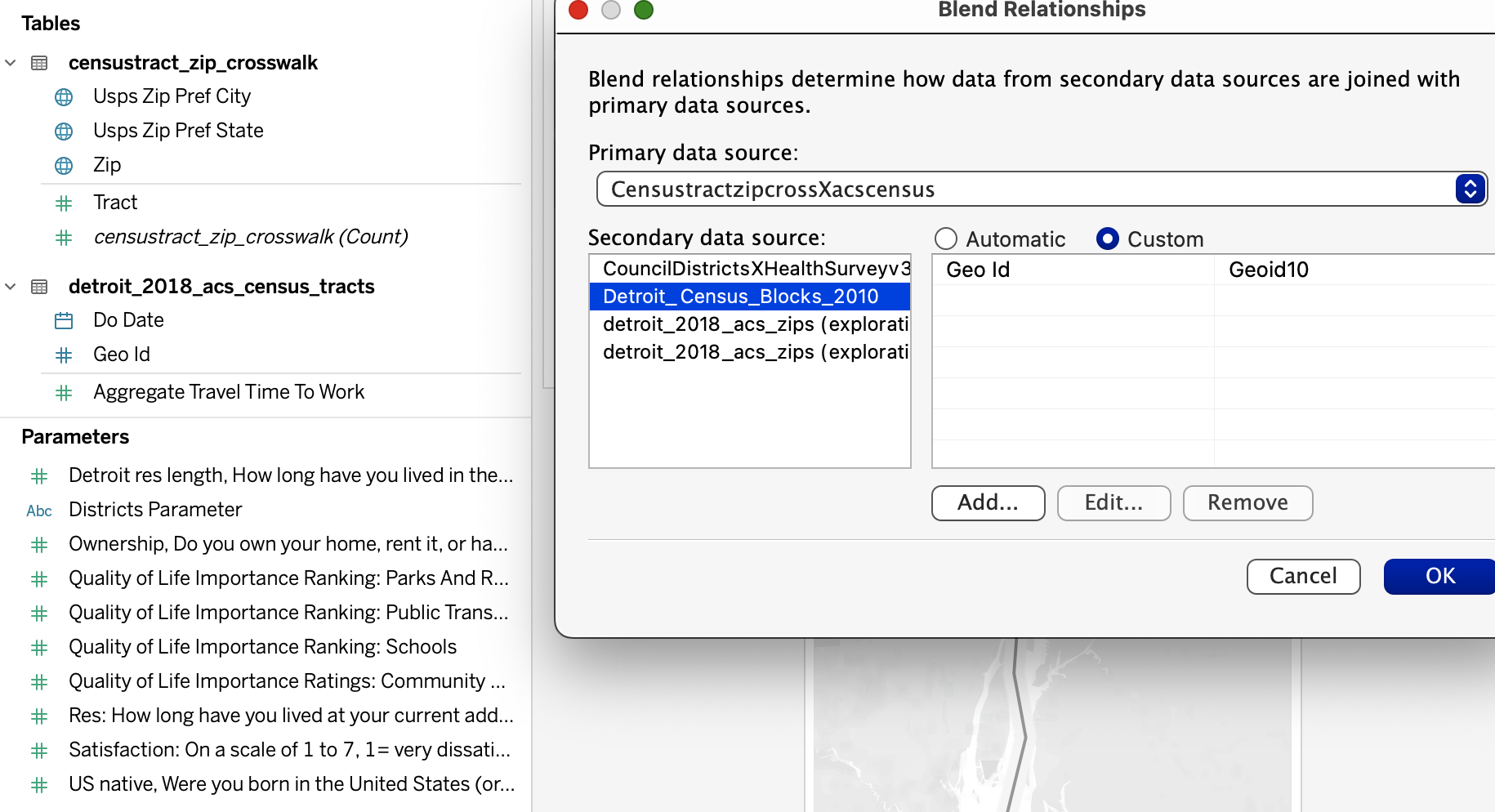Click the globe icon beside Usps Zip Pref City
Viewport: 1495px width, 812px height.
(x=64, y=97)
